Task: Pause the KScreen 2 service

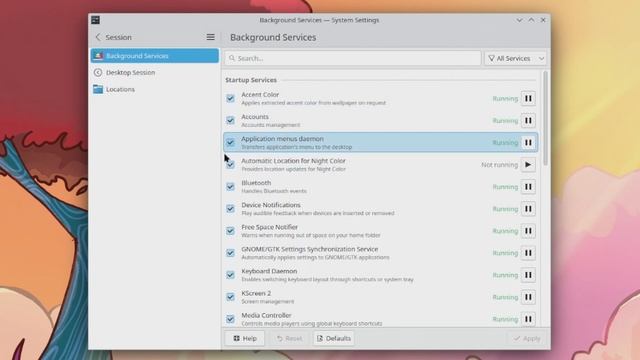Action: point(528,297)
